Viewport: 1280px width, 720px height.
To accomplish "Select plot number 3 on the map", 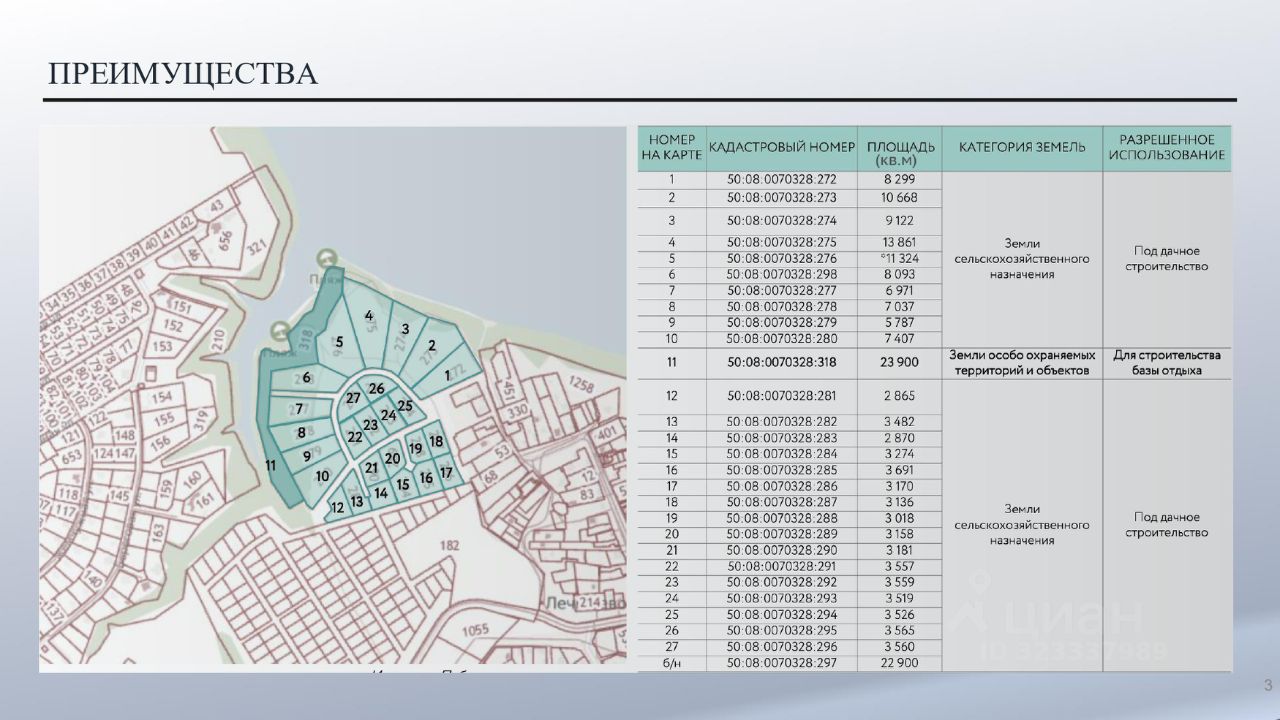I will click(404, 328).
